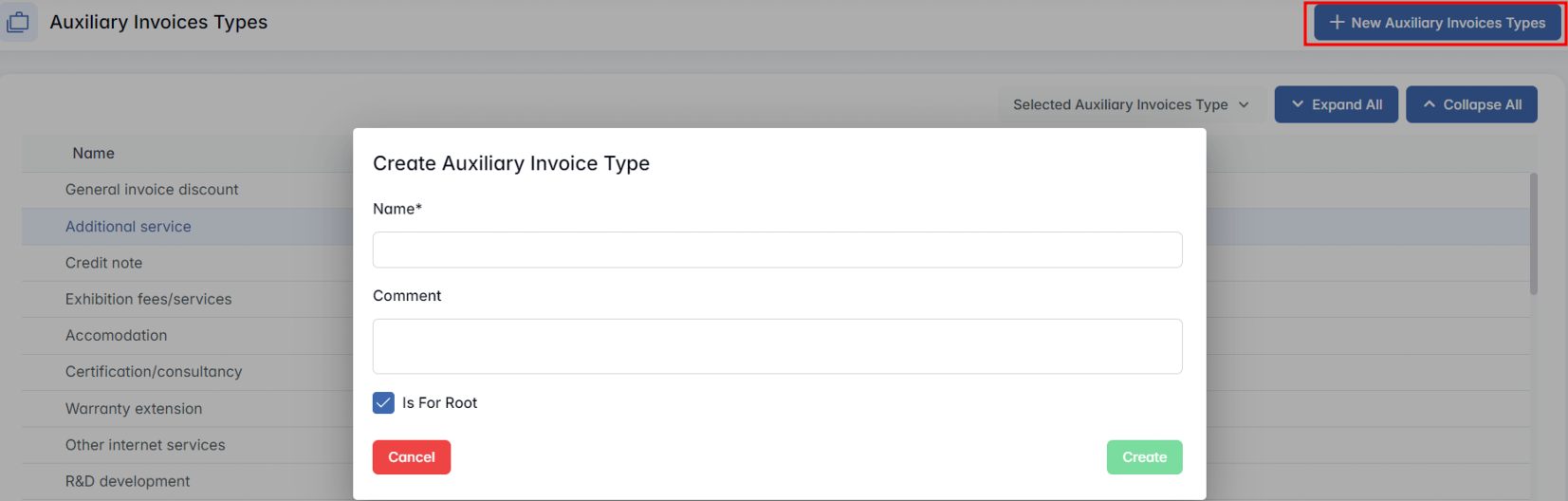Click the up-chevron icon on Collapse All
Viewport: 1568px width, 501px height.
(x=1429, y=104)
